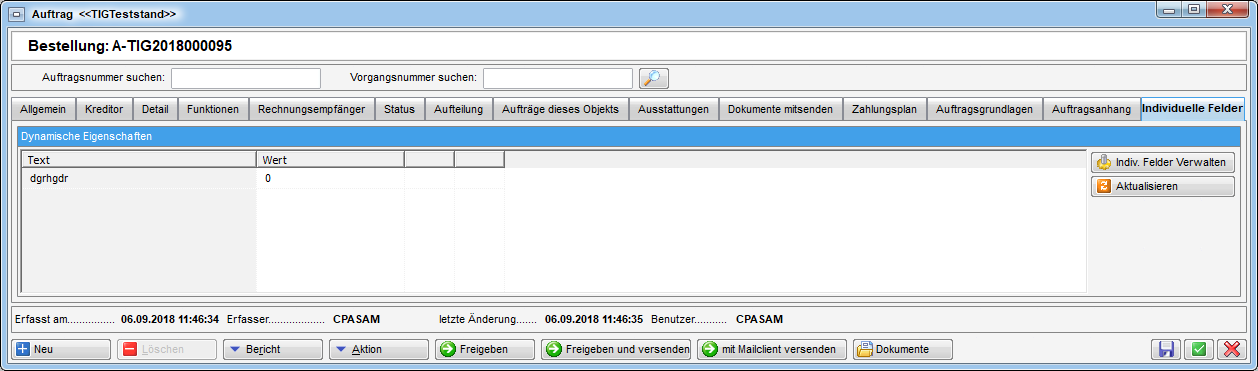Open the Dokumente mitsenden tab
The height and width of the screenshot is (371, 1258).
tap(781, 109)
